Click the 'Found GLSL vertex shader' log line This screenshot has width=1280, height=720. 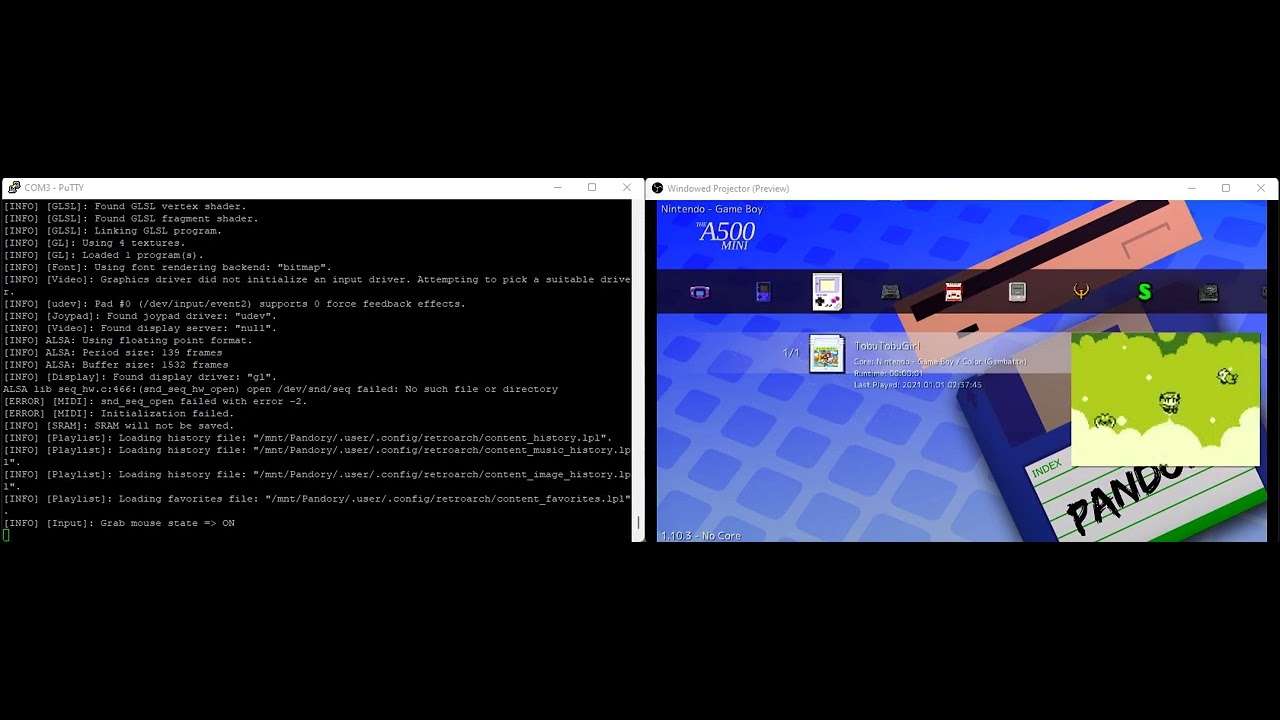(x=125, y=206)
